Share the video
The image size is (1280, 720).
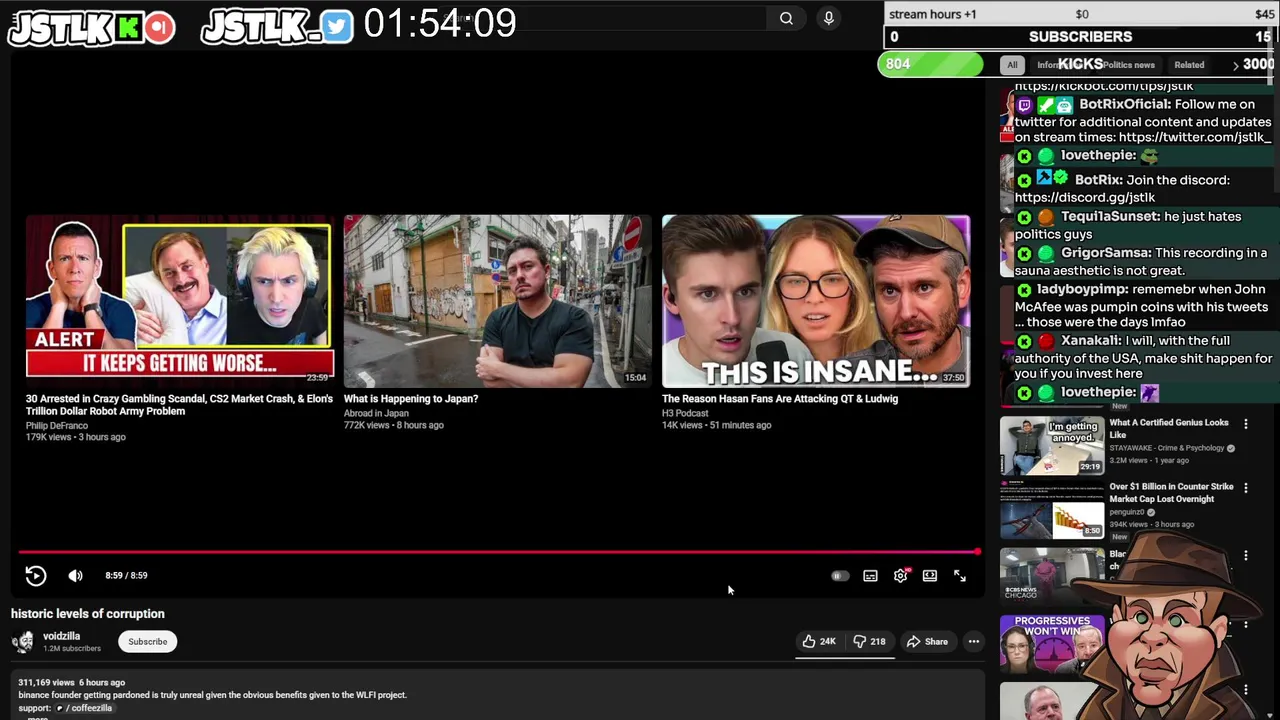(927, 642)
